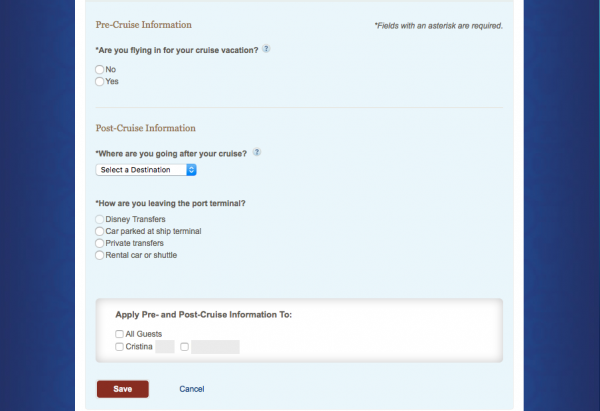This screenshot has height=411, width=600.
Task: Select Yes for flying in
Action: pos(99,82)
